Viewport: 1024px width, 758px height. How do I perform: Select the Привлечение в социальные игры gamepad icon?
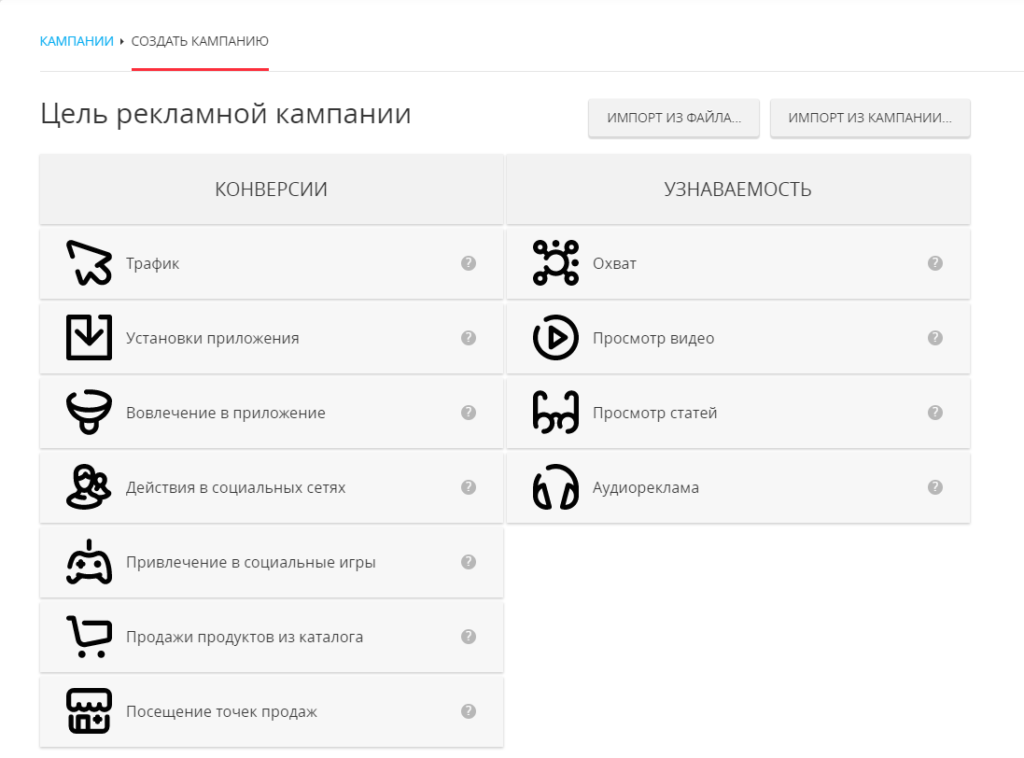[x=88, y=562]
